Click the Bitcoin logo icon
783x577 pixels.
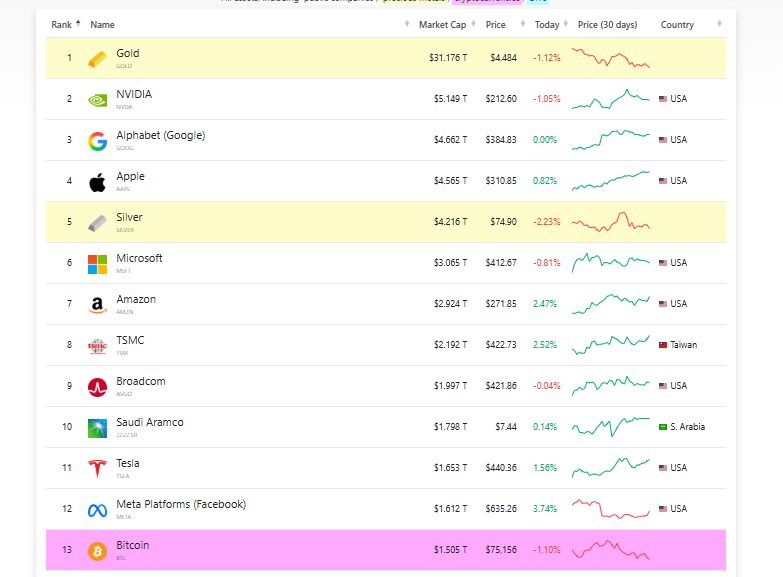click(97, 551)
